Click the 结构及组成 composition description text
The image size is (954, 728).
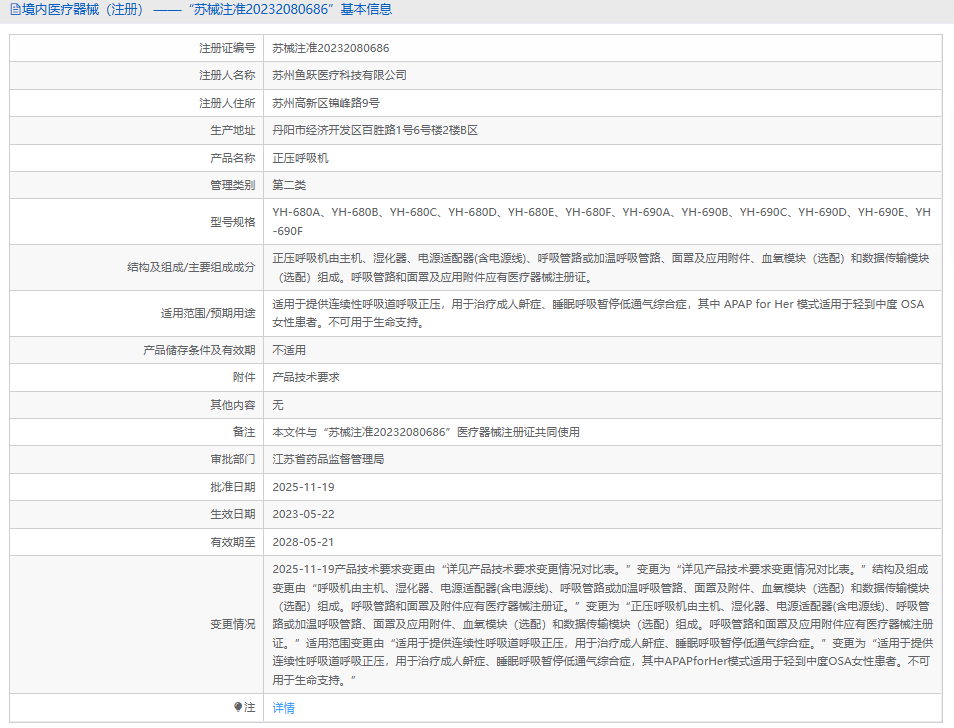[601, 267]
